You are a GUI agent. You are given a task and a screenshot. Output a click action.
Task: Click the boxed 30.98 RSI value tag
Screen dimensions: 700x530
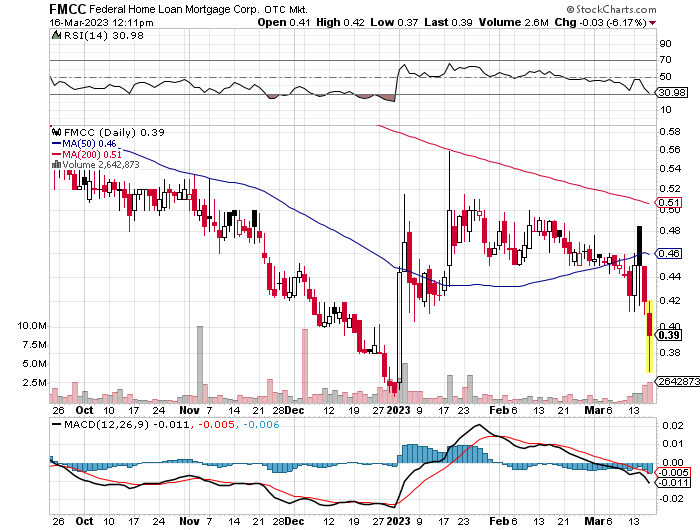672,92
